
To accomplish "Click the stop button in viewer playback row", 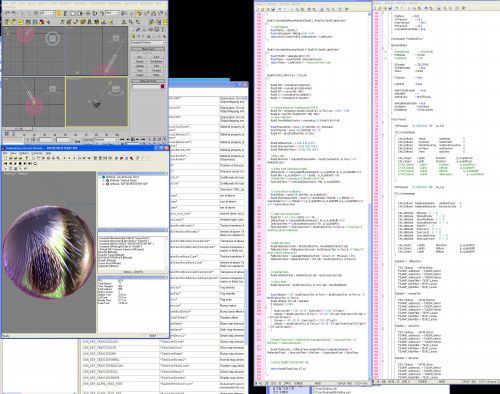I will coord(20,163).
